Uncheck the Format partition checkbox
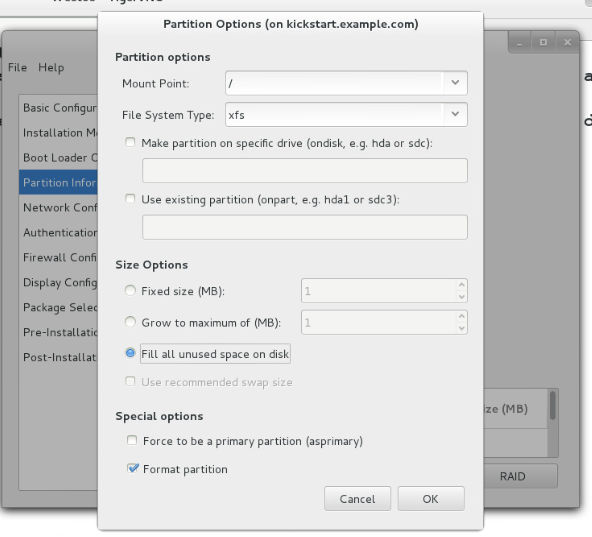 [x=132, y=469]
